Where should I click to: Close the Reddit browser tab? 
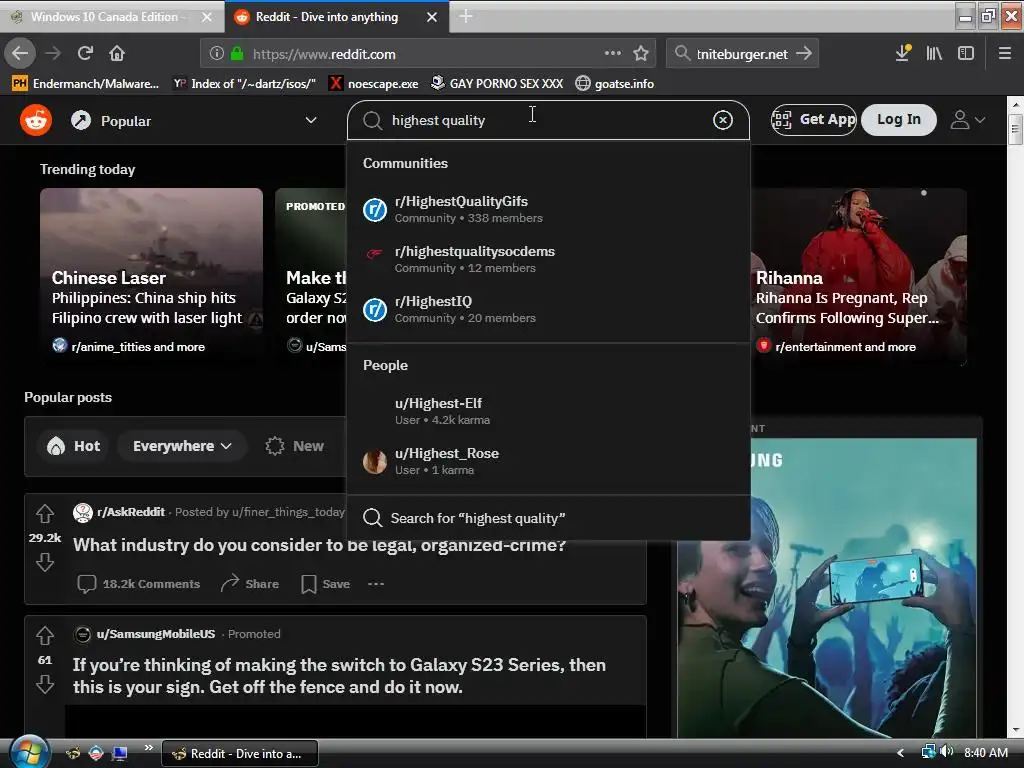click(432, 17)
